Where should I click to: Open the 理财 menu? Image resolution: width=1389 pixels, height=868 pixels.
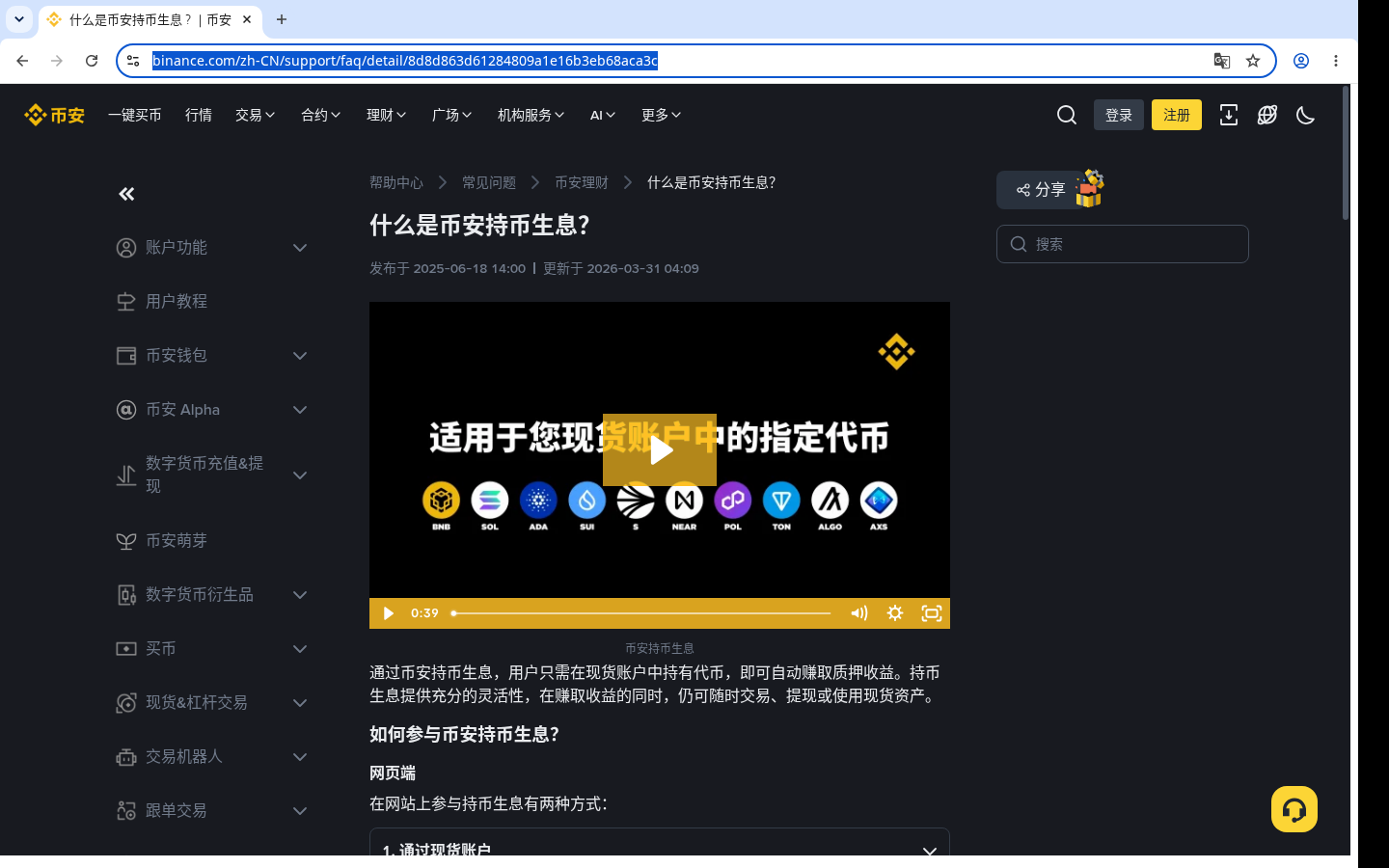pyautogui.click(x=387, y=115)
